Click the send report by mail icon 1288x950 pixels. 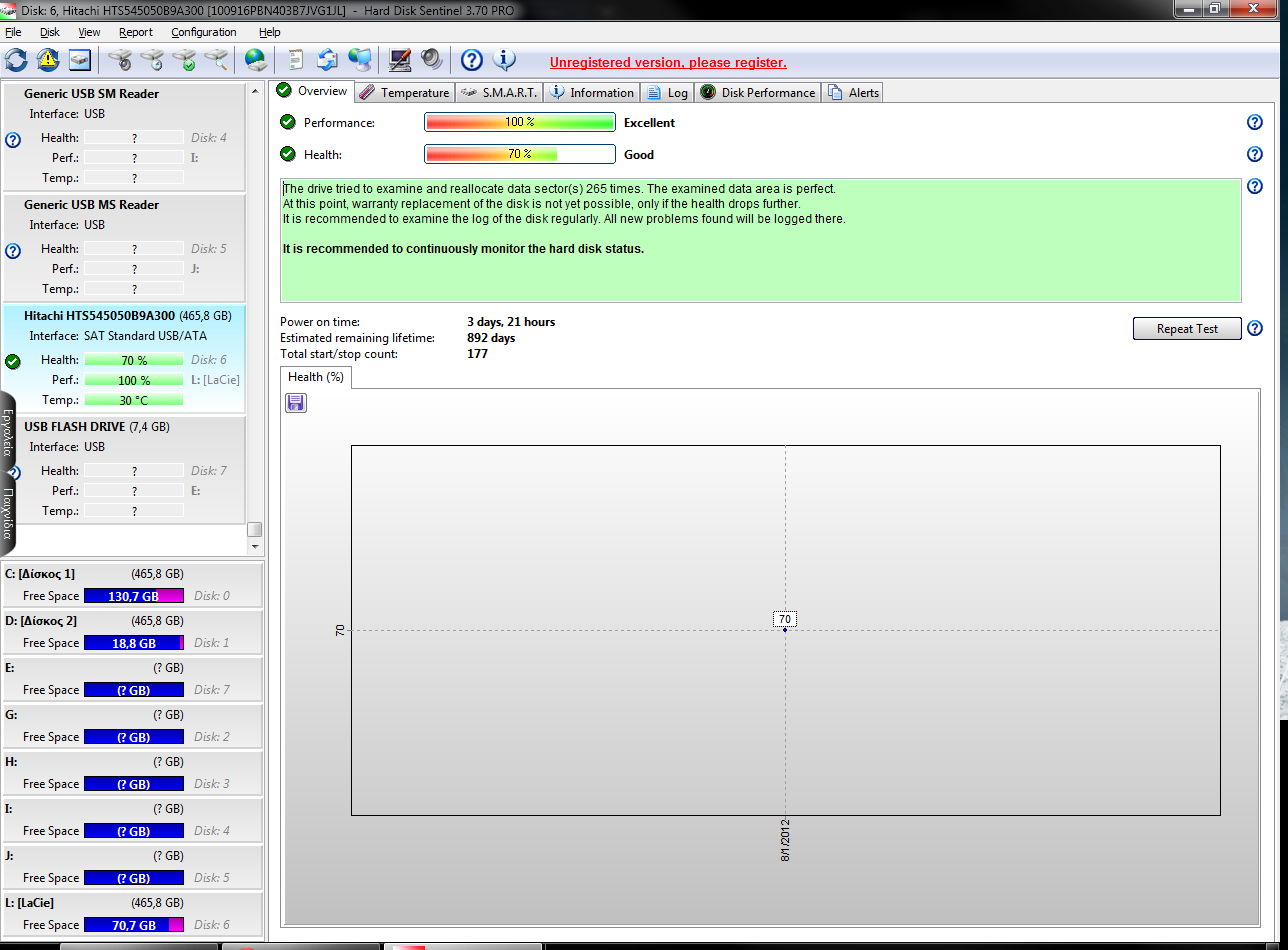click(x=327, y=60)
